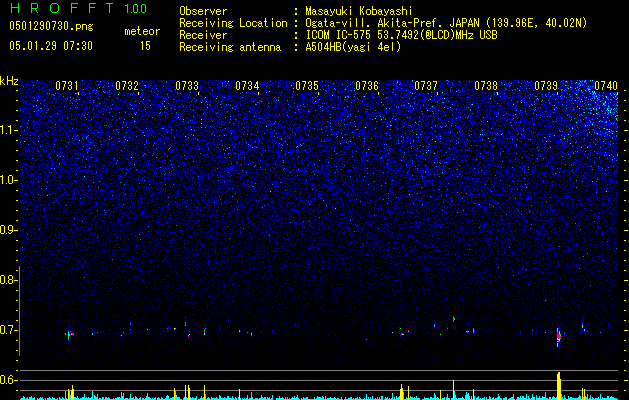Image resolution: width=629 pixels, height=400 pixels.
Task: Click the 0736 time marker
Action: point(367,86)
